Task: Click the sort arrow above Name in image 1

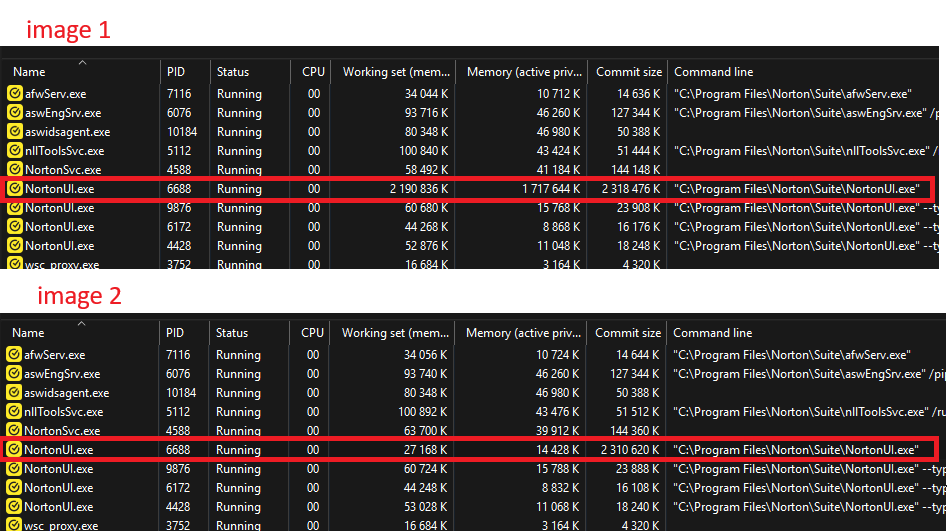Action: pos(82,62)
